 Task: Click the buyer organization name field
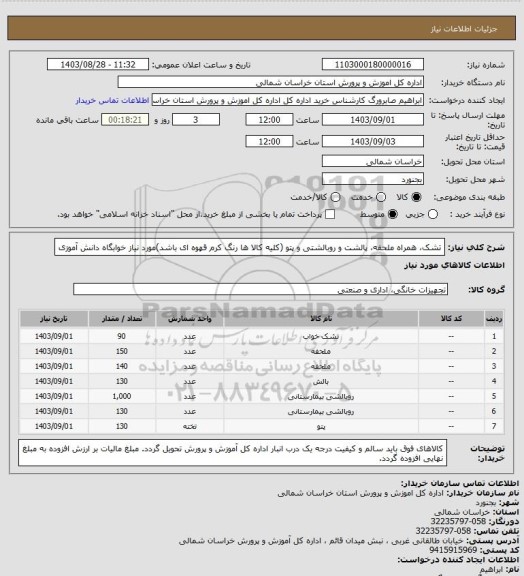click(270, 82)
